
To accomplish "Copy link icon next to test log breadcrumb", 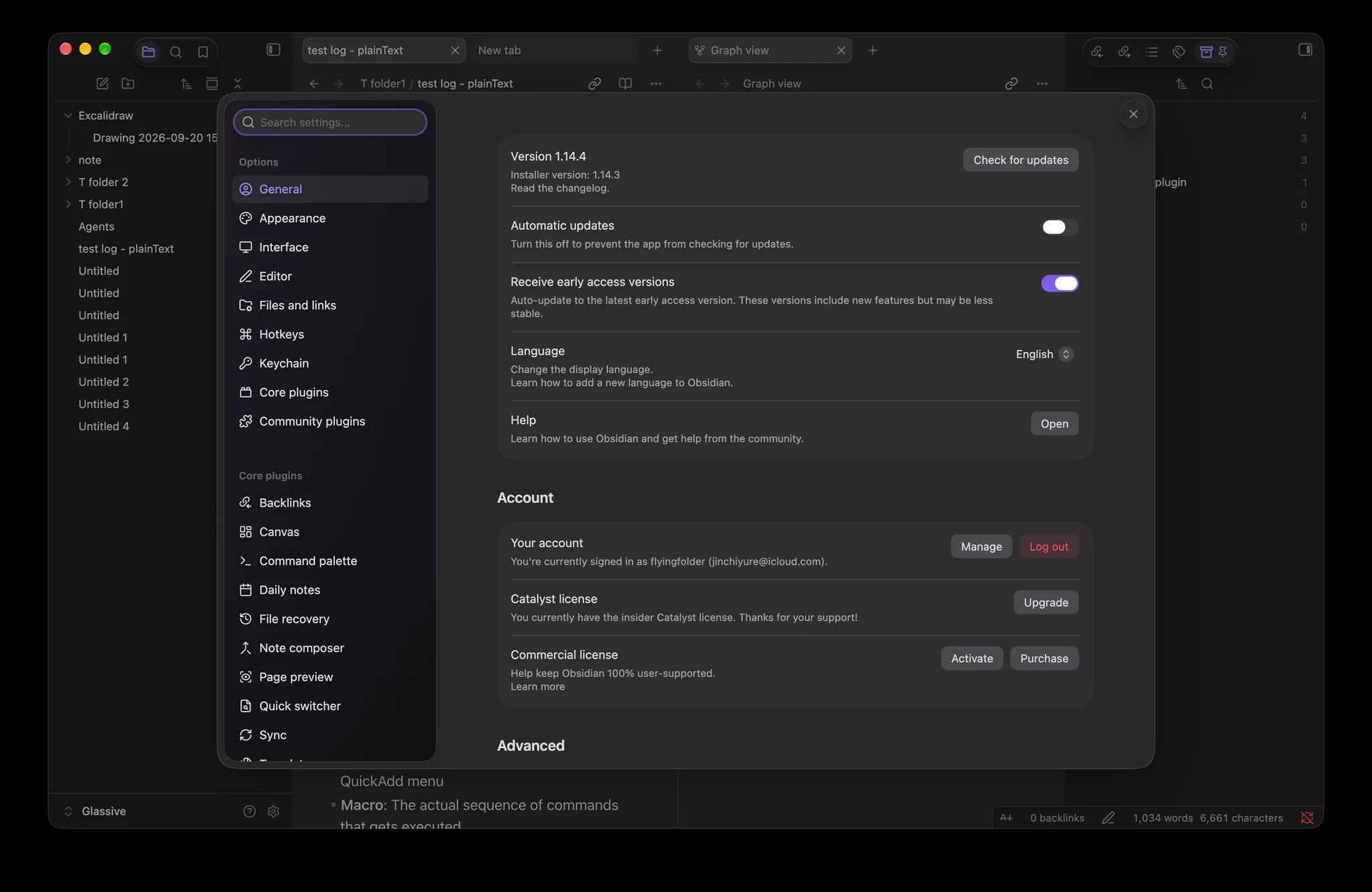I will point(594,84).
